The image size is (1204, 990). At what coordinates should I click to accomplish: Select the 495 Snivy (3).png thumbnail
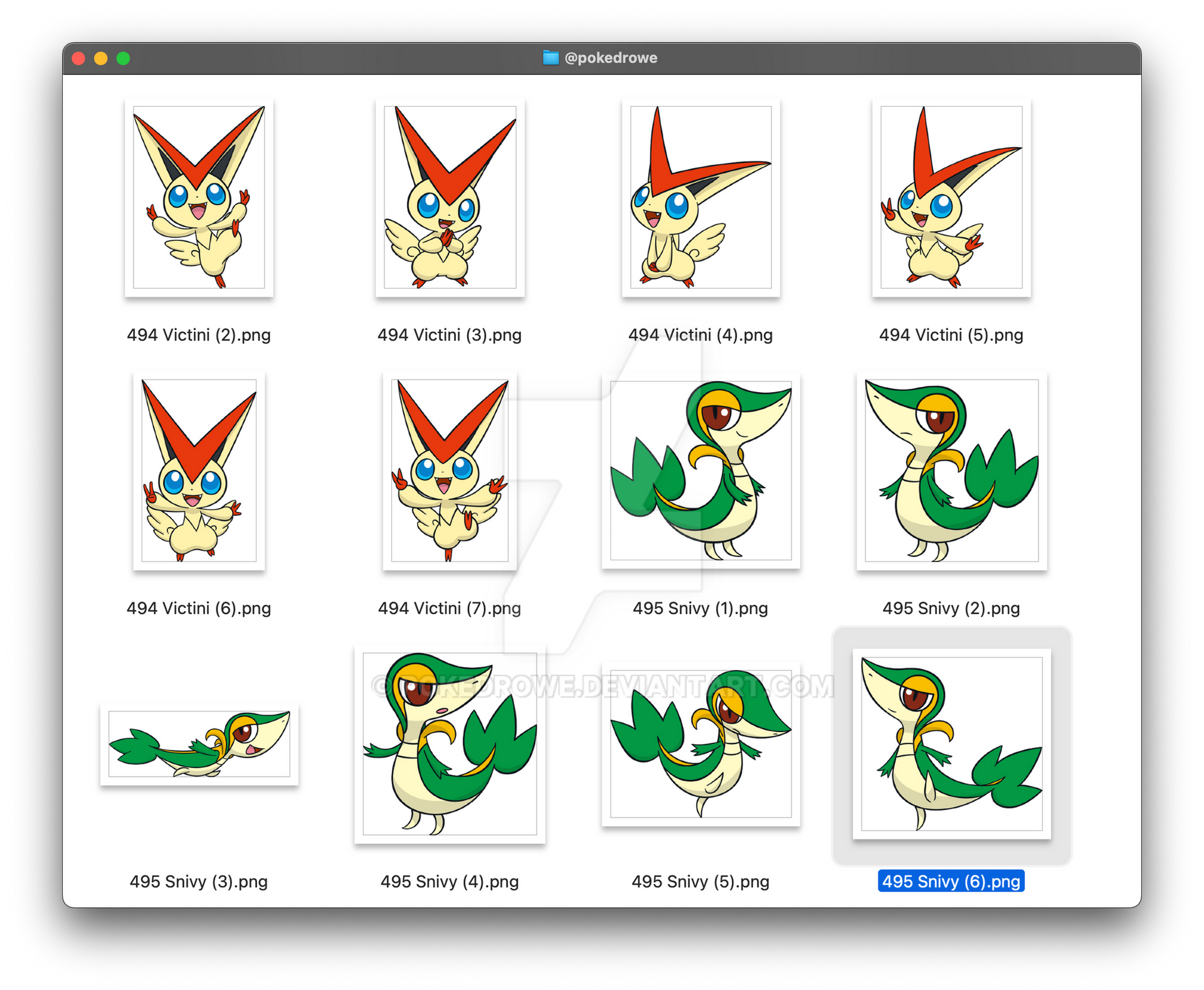199,744
